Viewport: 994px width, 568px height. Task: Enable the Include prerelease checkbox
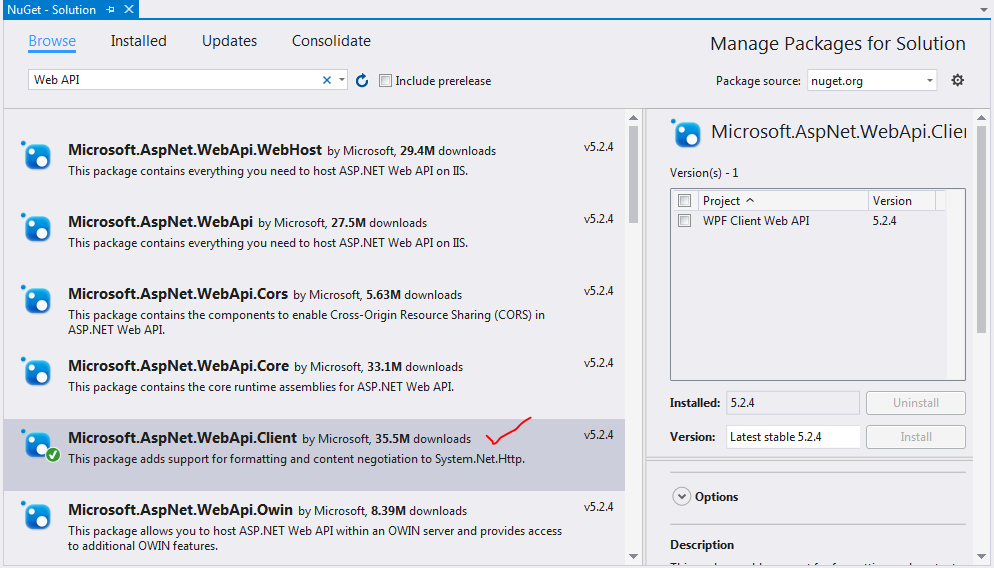[x=386, y=81]
